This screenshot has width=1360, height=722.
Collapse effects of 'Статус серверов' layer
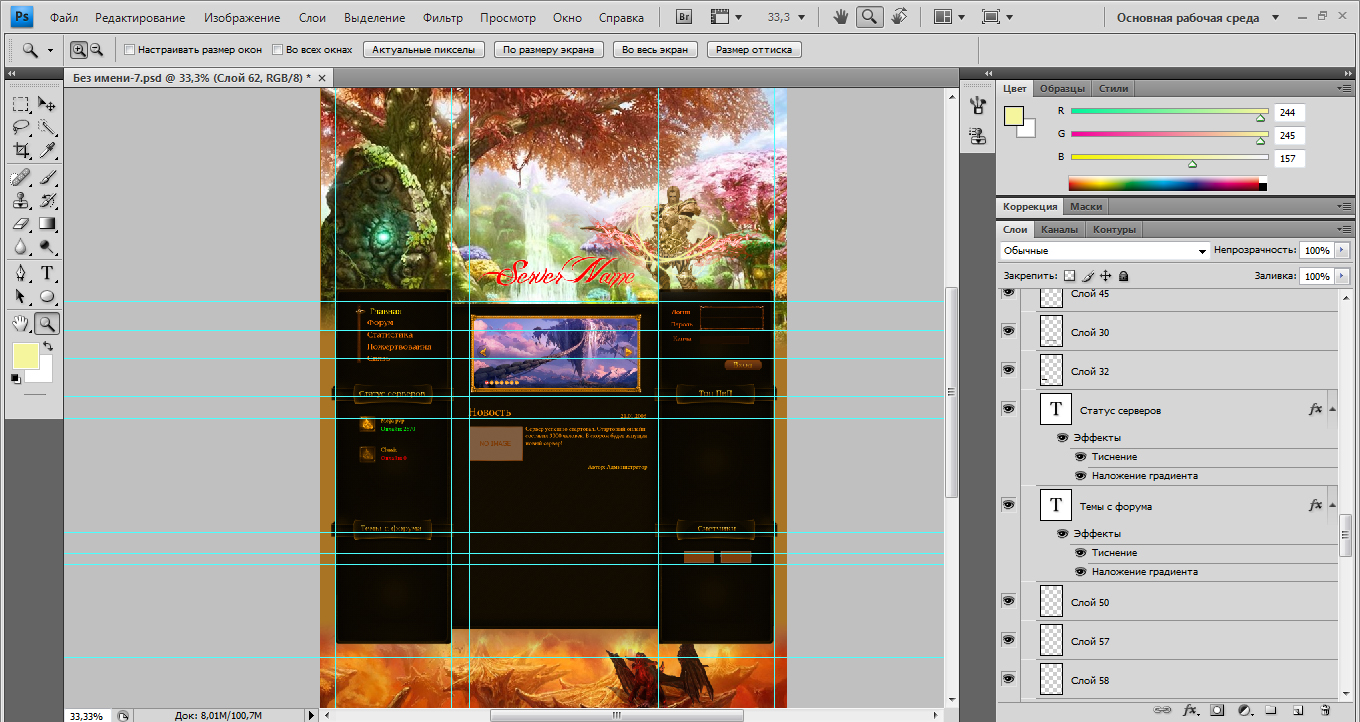[1332, 408]
